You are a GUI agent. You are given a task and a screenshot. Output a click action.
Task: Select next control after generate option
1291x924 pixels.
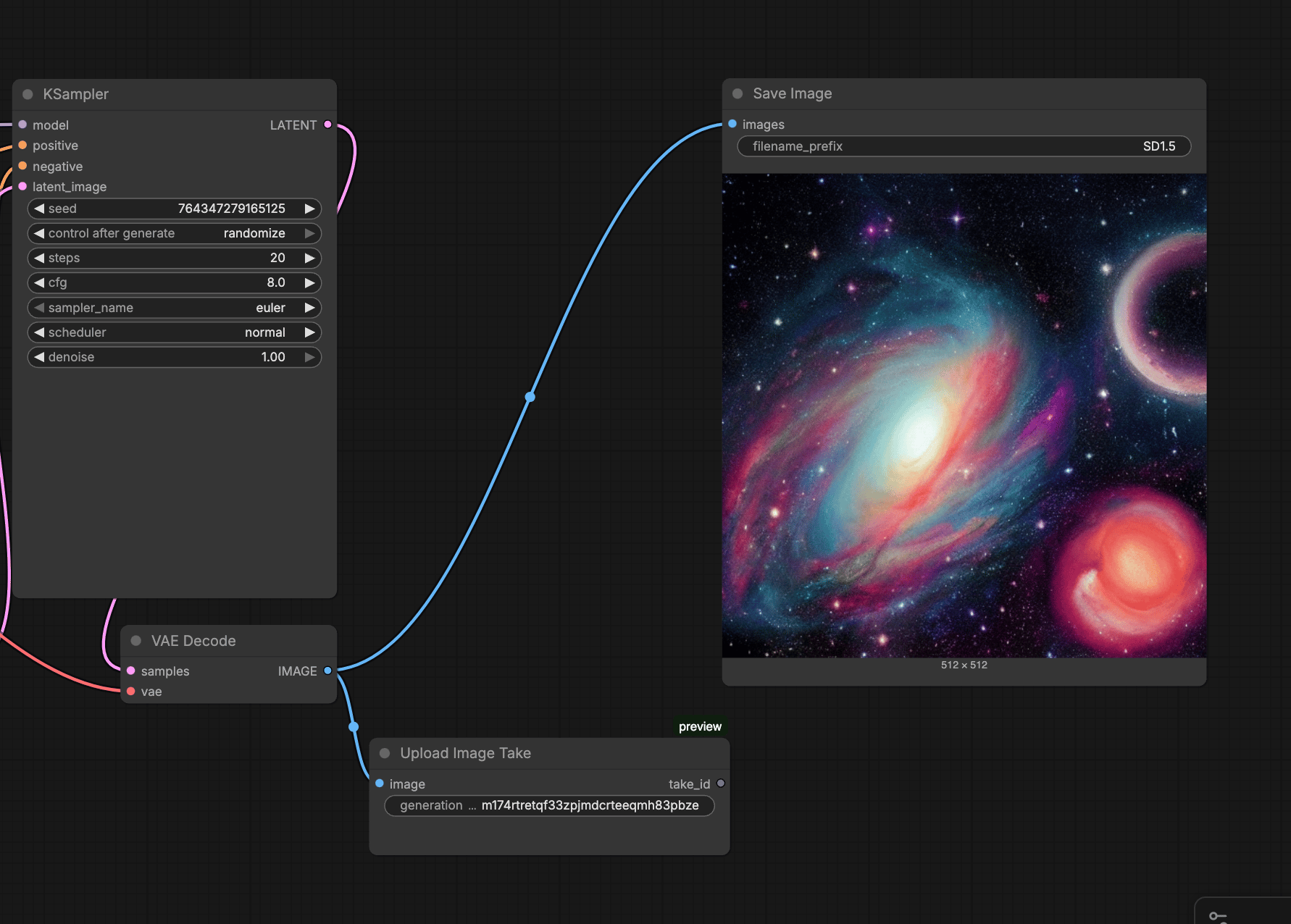310,233
